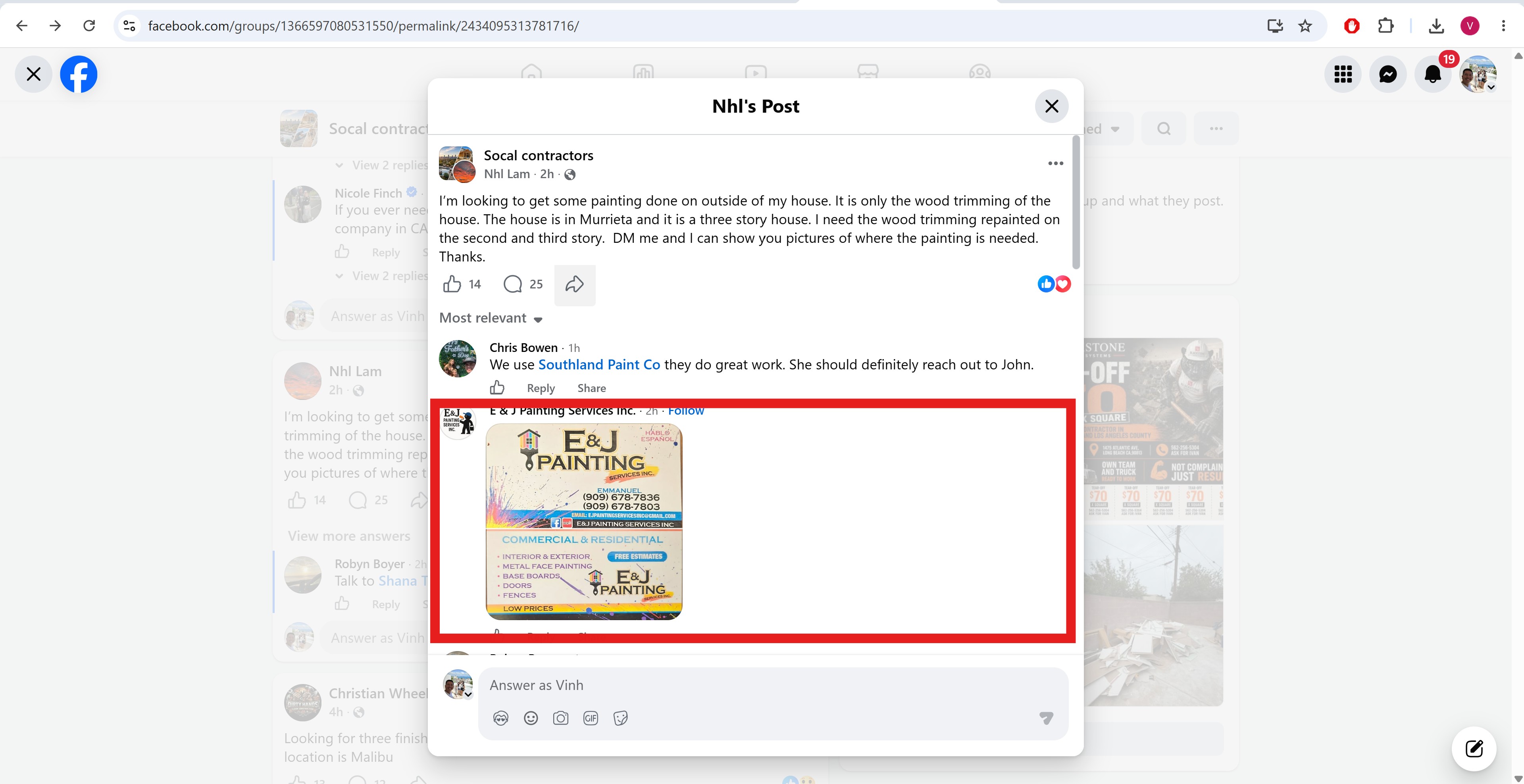Switch commenting identity via avatar arrow

click(468, 695)
